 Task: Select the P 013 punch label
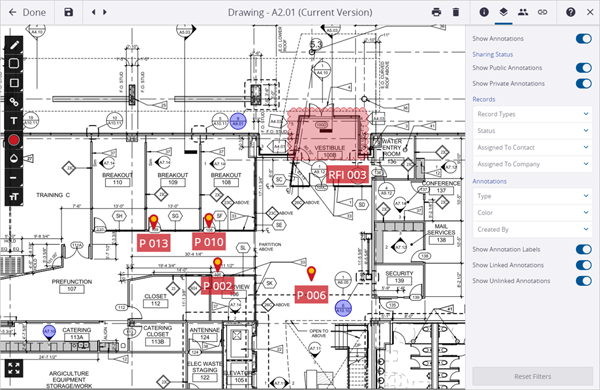(x=153, y=243)
